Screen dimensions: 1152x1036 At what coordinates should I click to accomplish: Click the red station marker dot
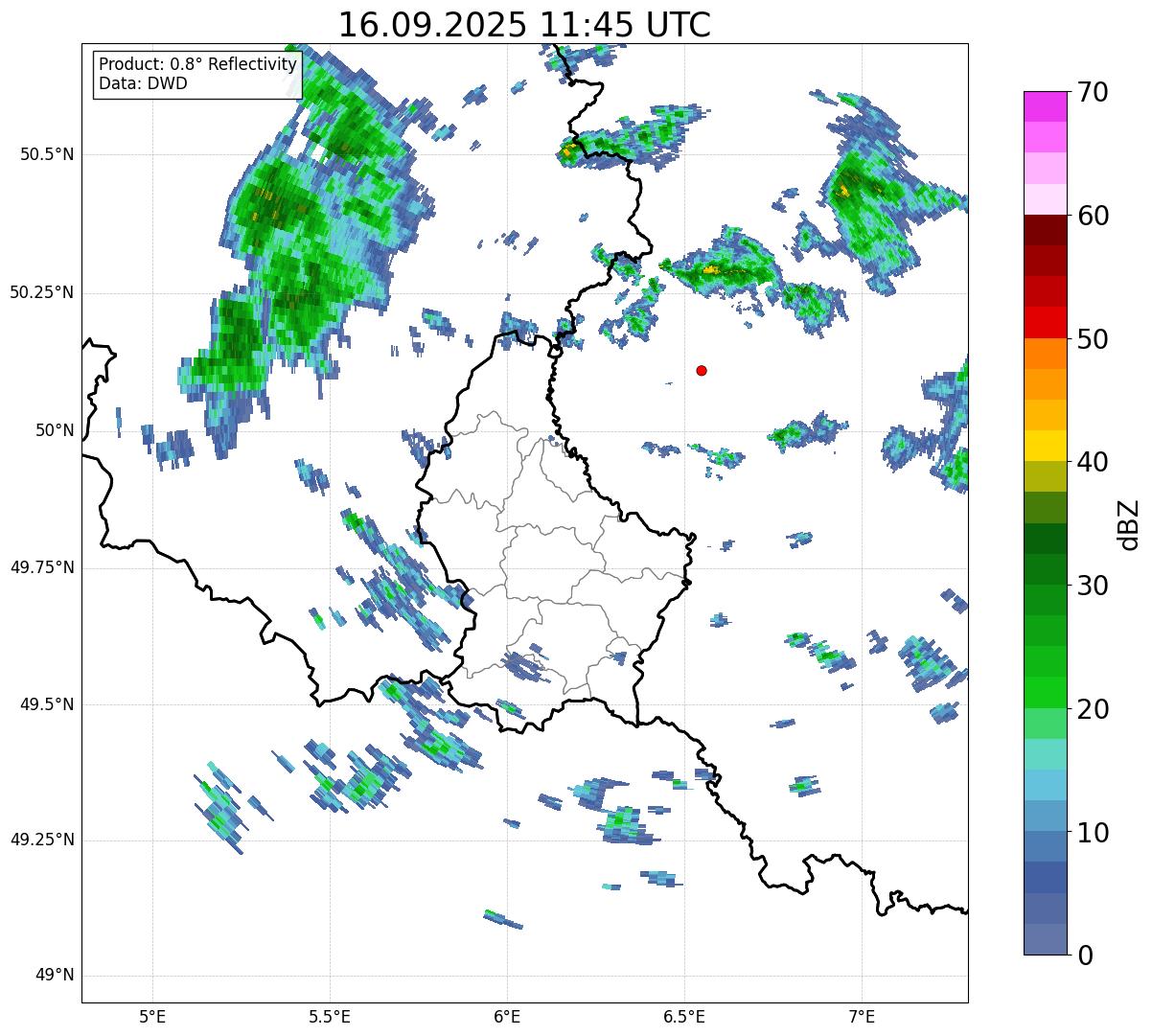click(x=702, y=370)
